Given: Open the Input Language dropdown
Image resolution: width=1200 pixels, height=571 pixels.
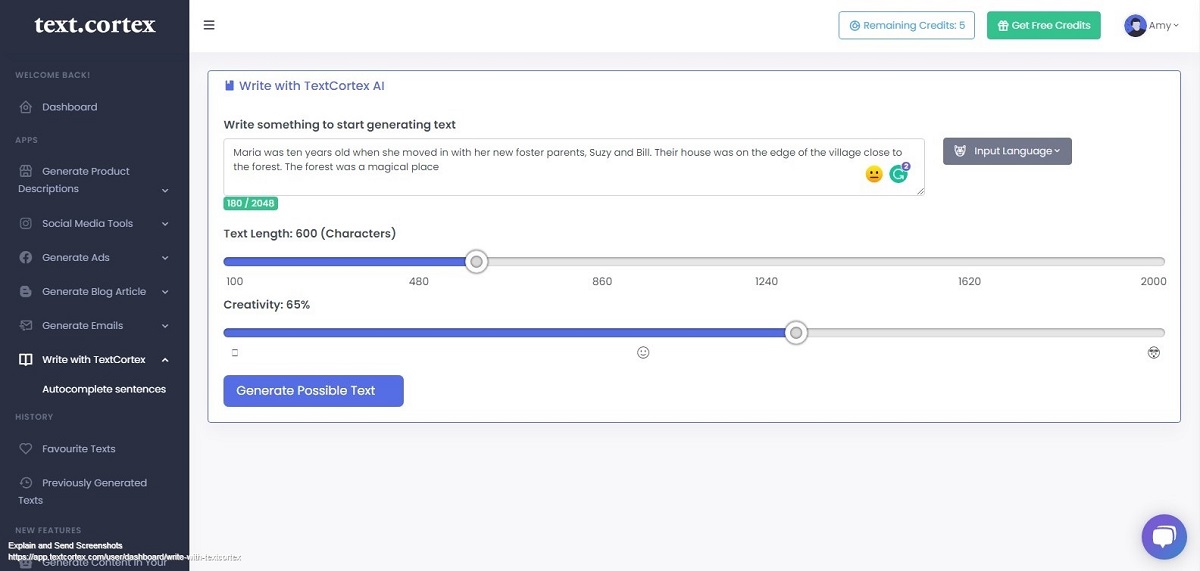Looking at the screenshot, I should click(x=1007, y=151).
